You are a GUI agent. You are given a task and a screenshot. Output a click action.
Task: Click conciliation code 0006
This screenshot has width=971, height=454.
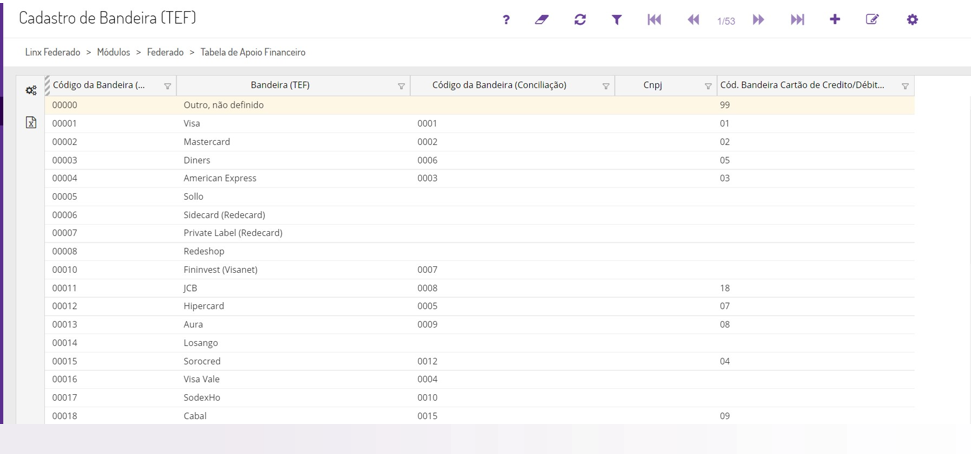(x=427, y=160)
